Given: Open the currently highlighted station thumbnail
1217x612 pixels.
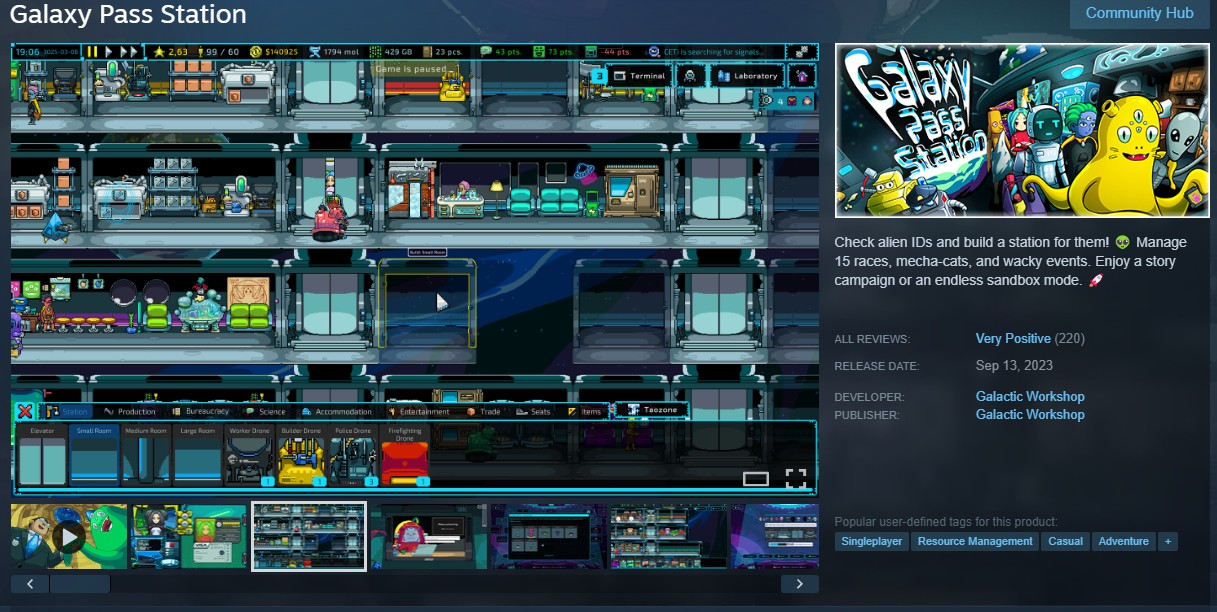Looking at the screenshot, I should (309, 537).
